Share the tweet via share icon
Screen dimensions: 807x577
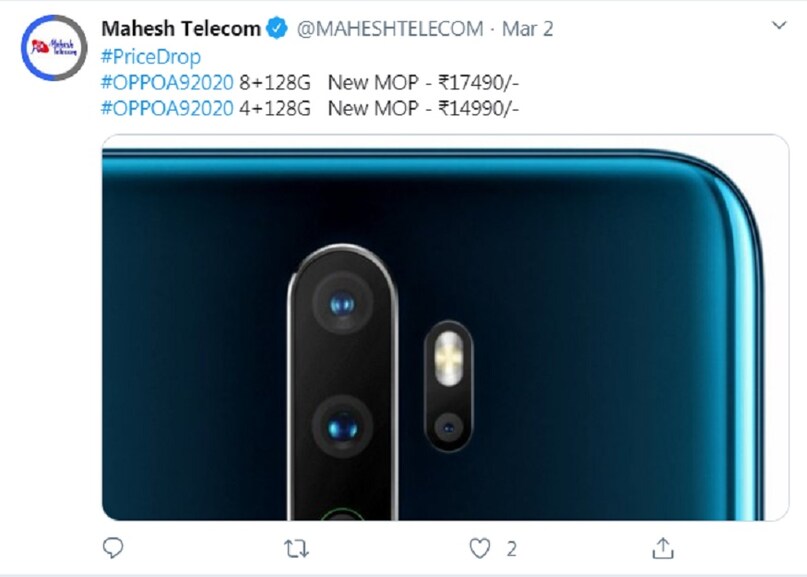click(x=663, y=547)
